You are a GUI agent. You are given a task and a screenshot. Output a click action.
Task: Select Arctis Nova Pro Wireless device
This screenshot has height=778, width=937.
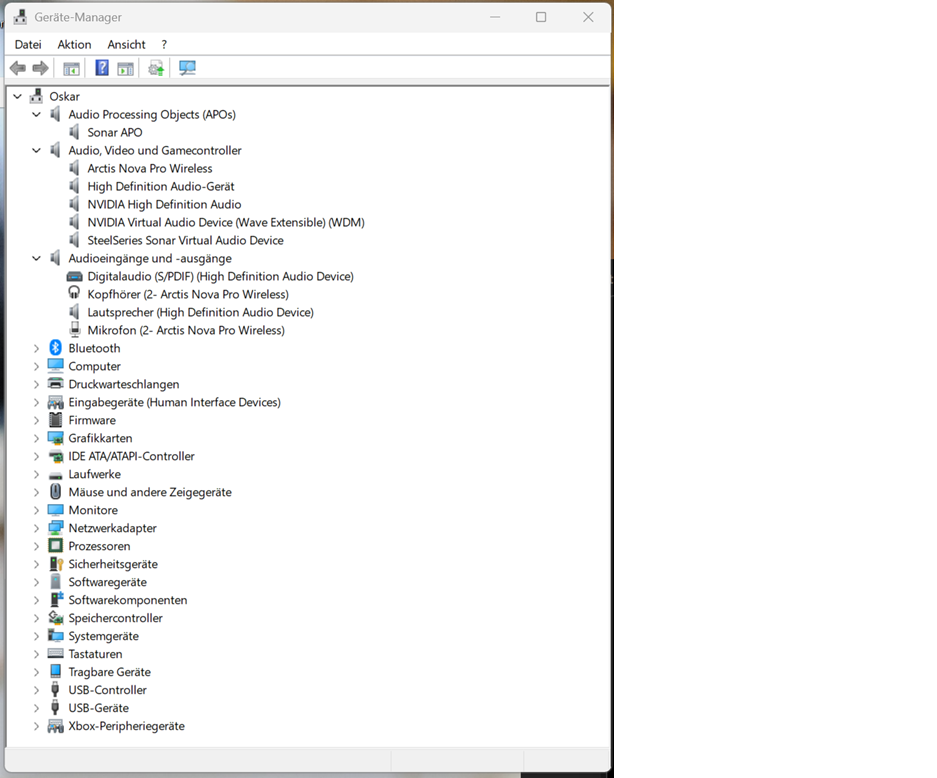pos(150,169)
